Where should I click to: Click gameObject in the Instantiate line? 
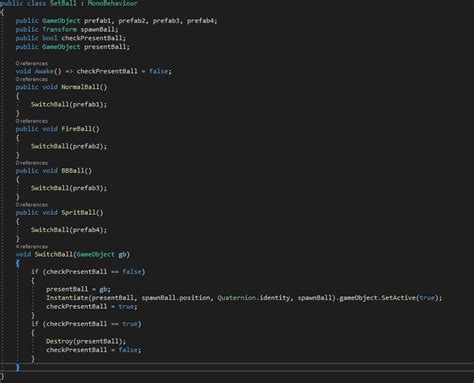pyautogui.click(x=358, y=298)
